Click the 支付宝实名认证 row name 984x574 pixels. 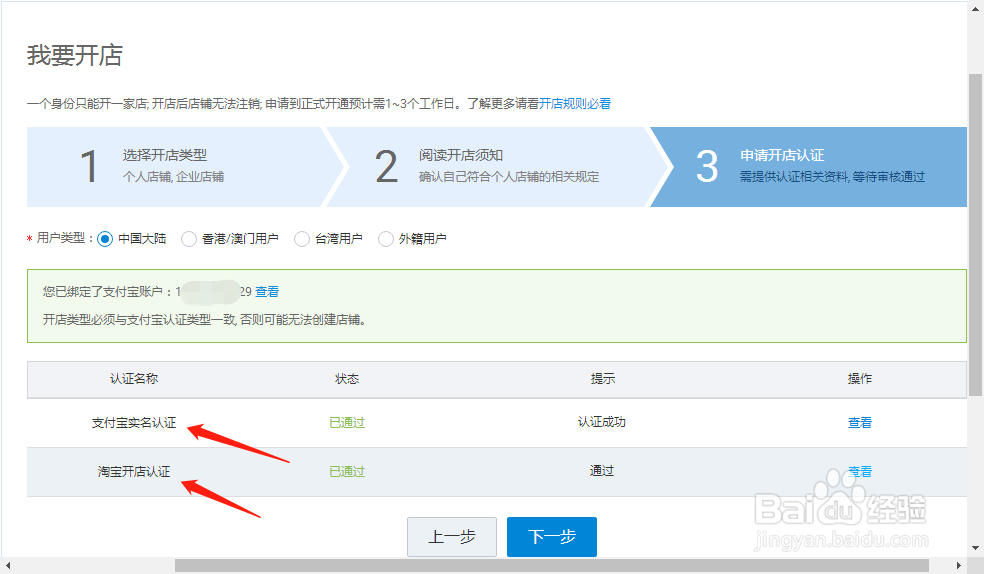click(x=134, y=423)
